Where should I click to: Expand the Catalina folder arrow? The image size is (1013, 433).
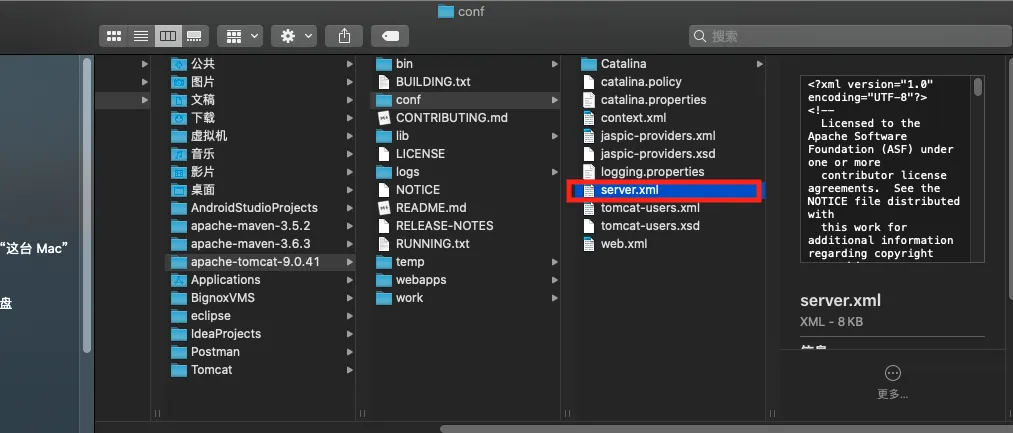pyautogui.click(x=760, y=64)
